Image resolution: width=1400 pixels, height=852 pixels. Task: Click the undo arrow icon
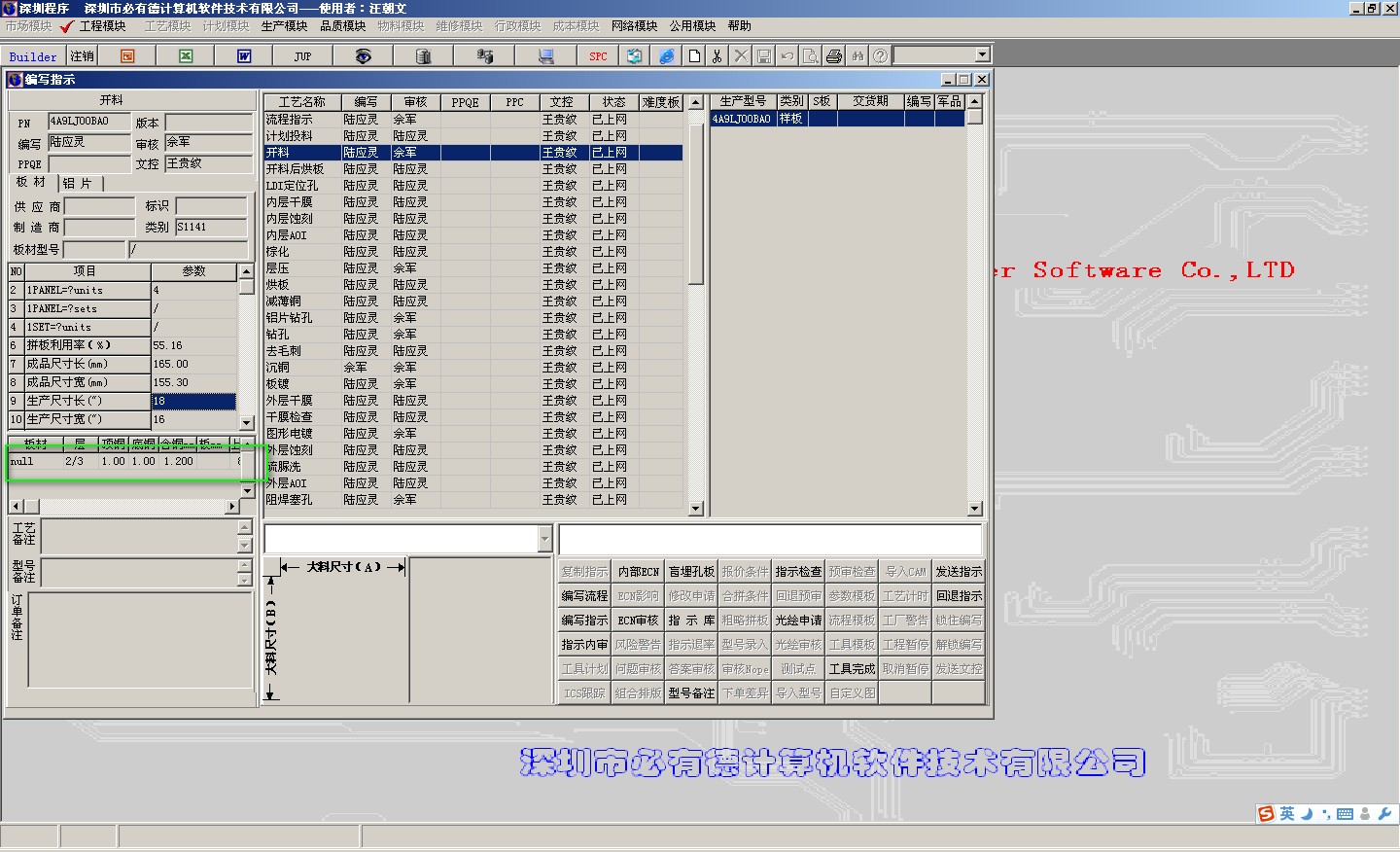pyautogui.click(x=787, y=56)
